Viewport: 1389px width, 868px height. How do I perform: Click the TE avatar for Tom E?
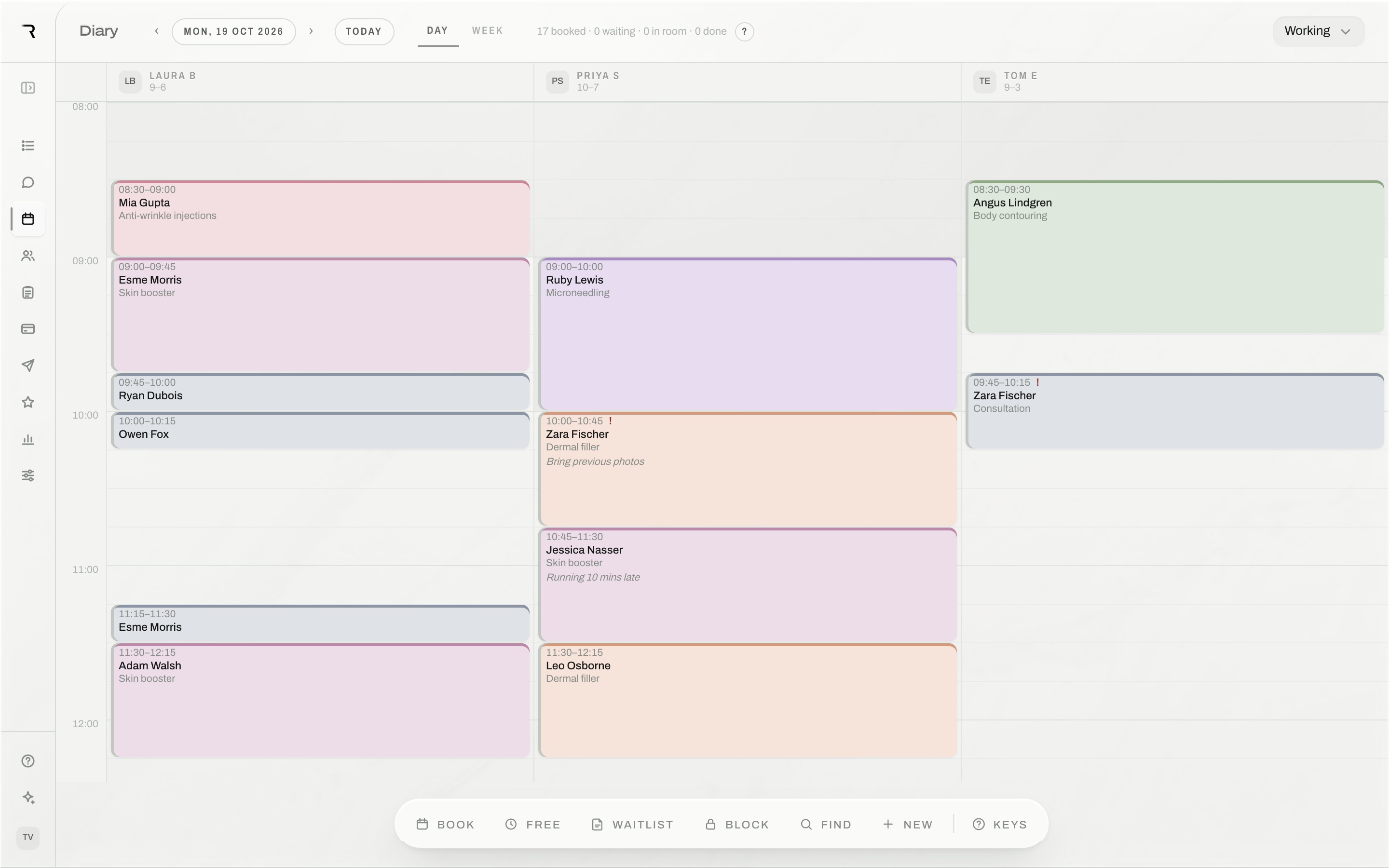pyautogui.click(x=984, y=81)
